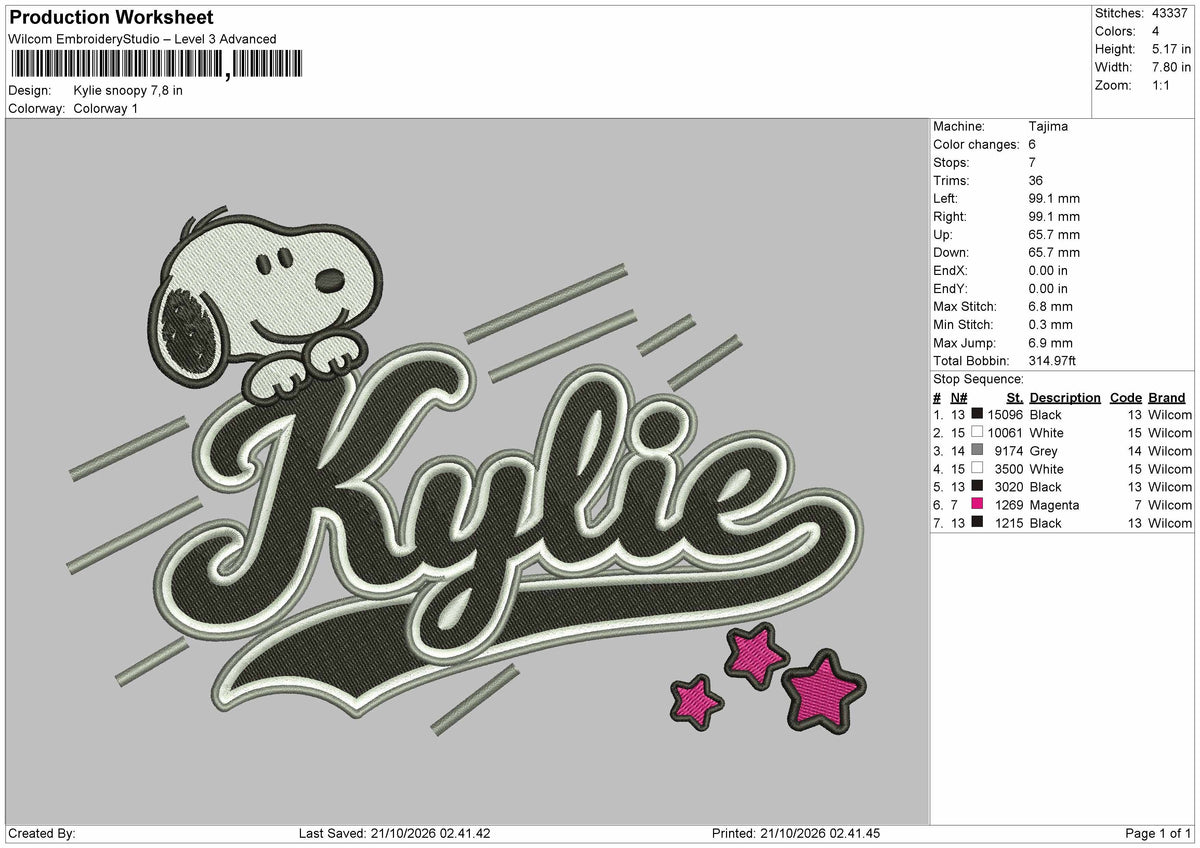This screenshot has width=1200, height=848.
Task: Click the Stop Sequence heading
Action: [978, 379]
